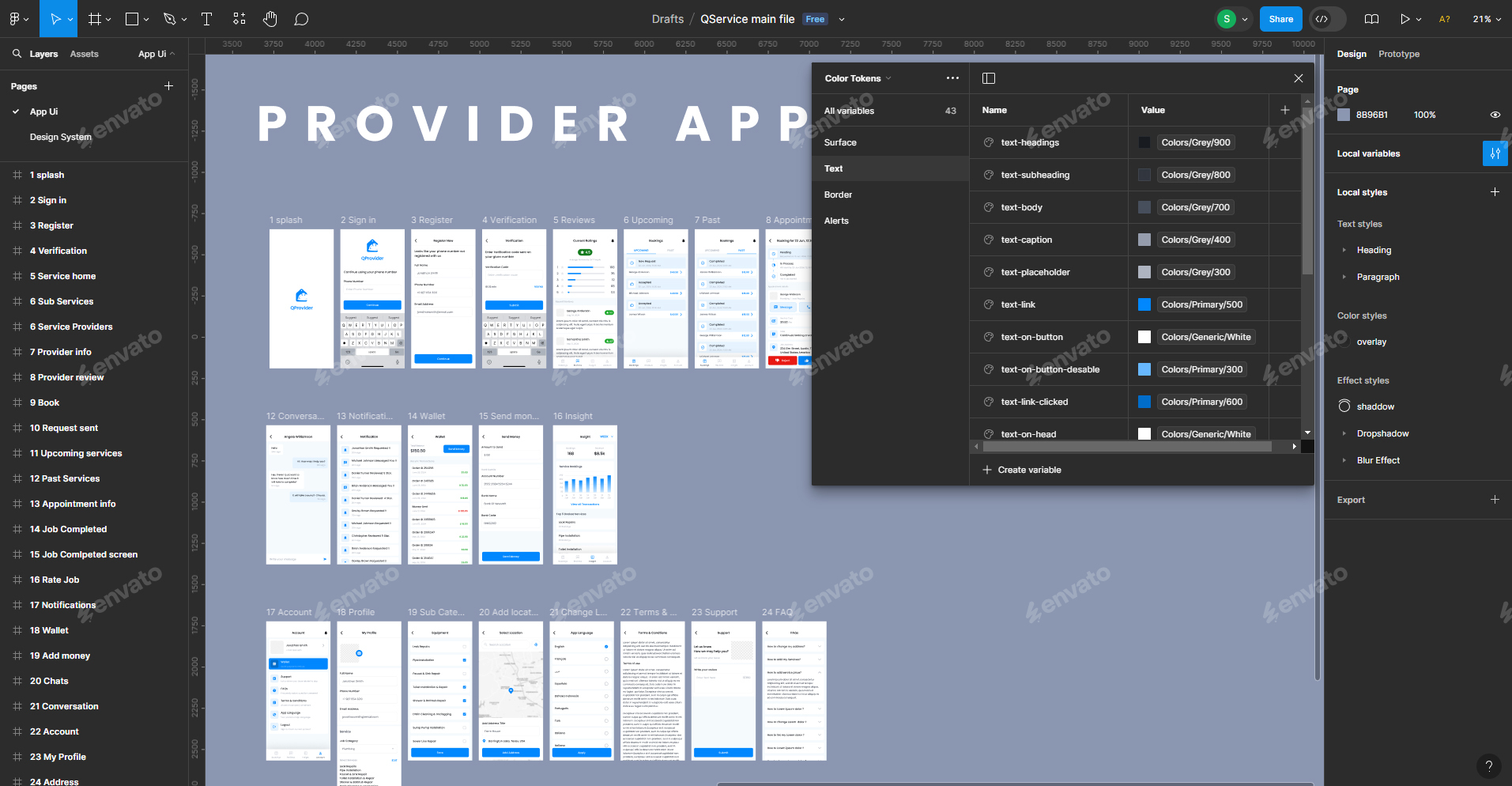Viewport: 1512px width, 786px height.
Task: Toggle Dev Mode on
Action: click(1326, 18)
